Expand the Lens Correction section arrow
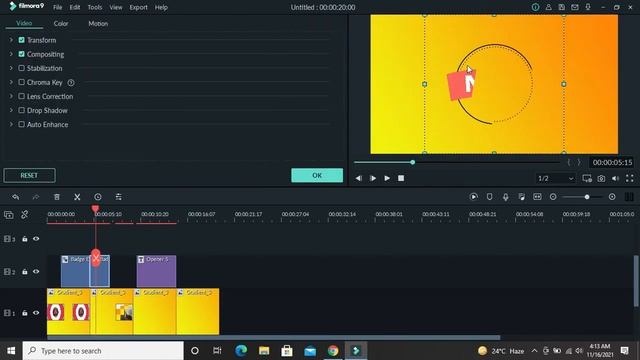This screenshot has height=360, width=640. click(11, 96)
